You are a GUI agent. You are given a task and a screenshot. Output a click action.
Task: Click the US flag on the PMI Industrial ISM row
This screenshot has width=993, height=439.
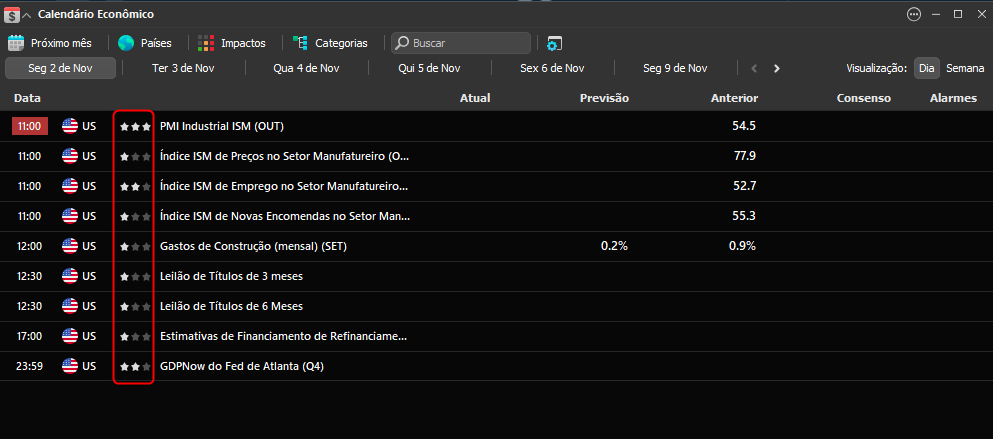(x=70, y=126)
